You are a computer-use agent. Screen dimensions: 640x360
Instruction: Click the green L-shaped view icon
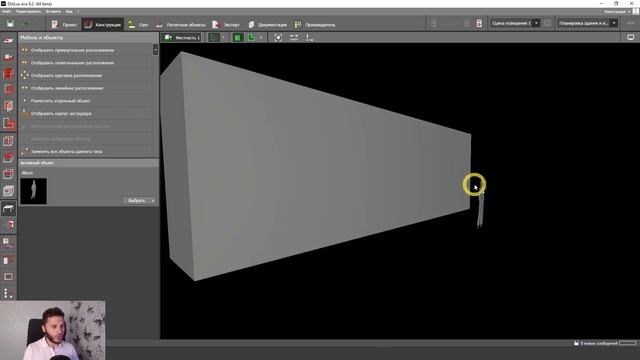pyautogui.click(x=251, y=38)
